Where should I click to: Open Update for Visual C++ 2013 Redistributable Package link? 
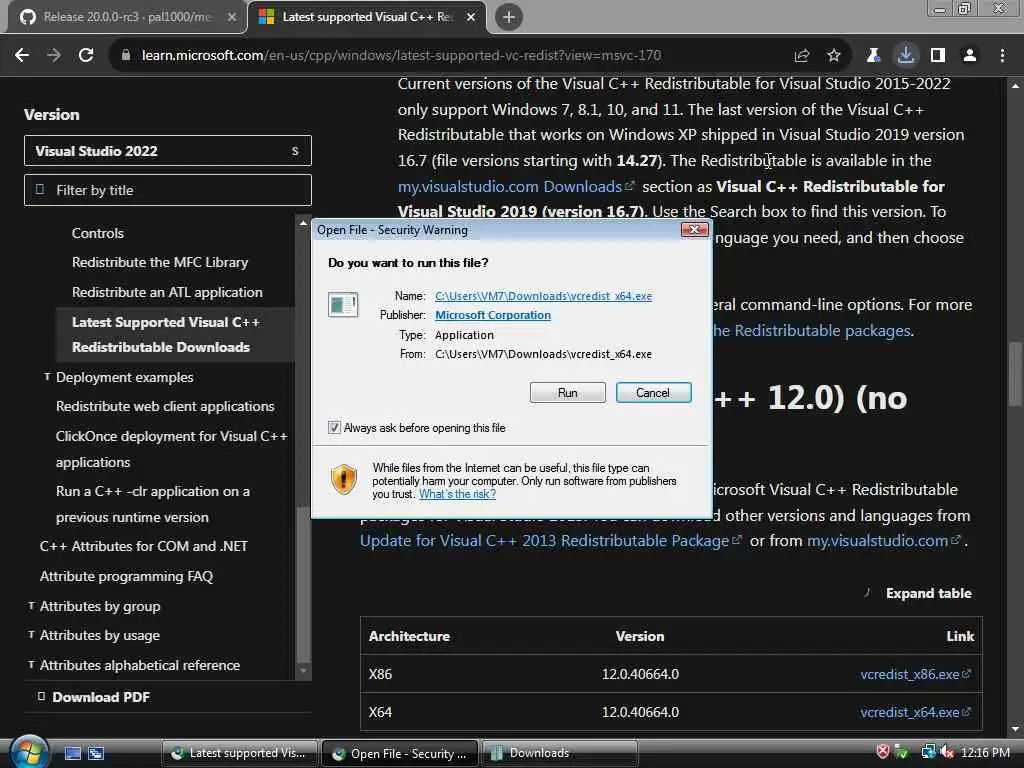(551, 541)
